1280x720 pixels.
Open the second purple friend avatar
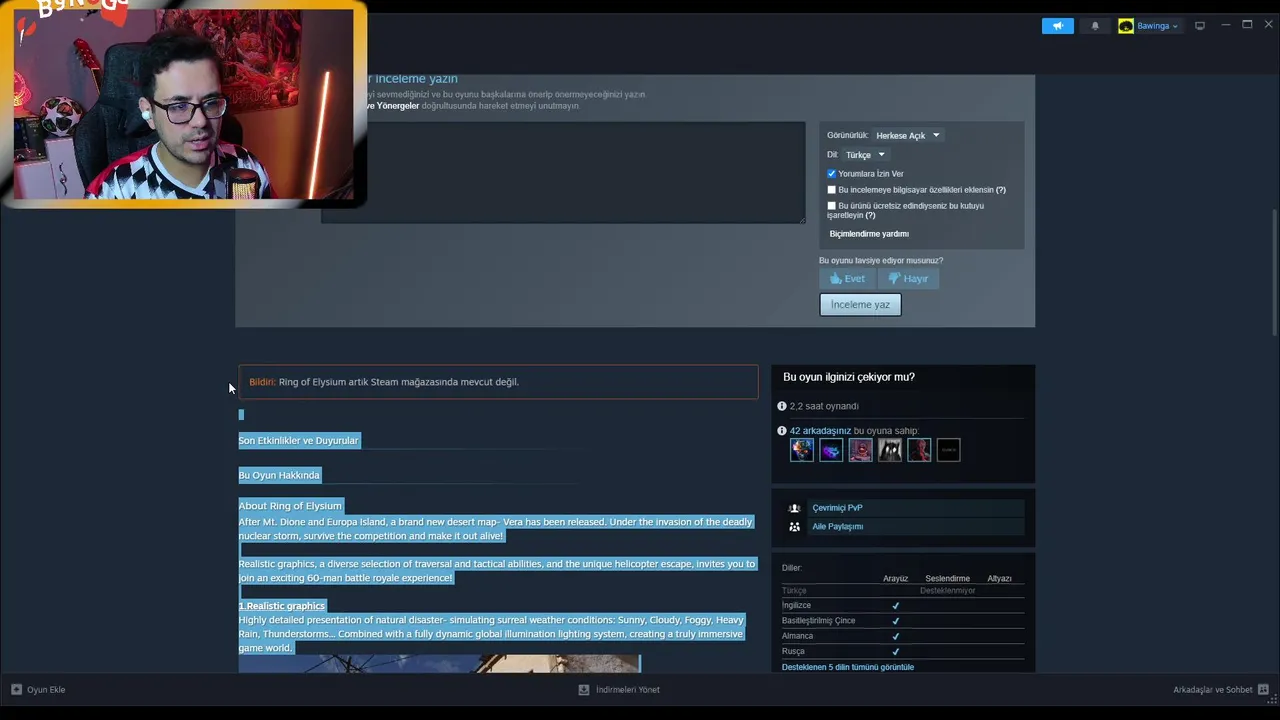point(831,450)
